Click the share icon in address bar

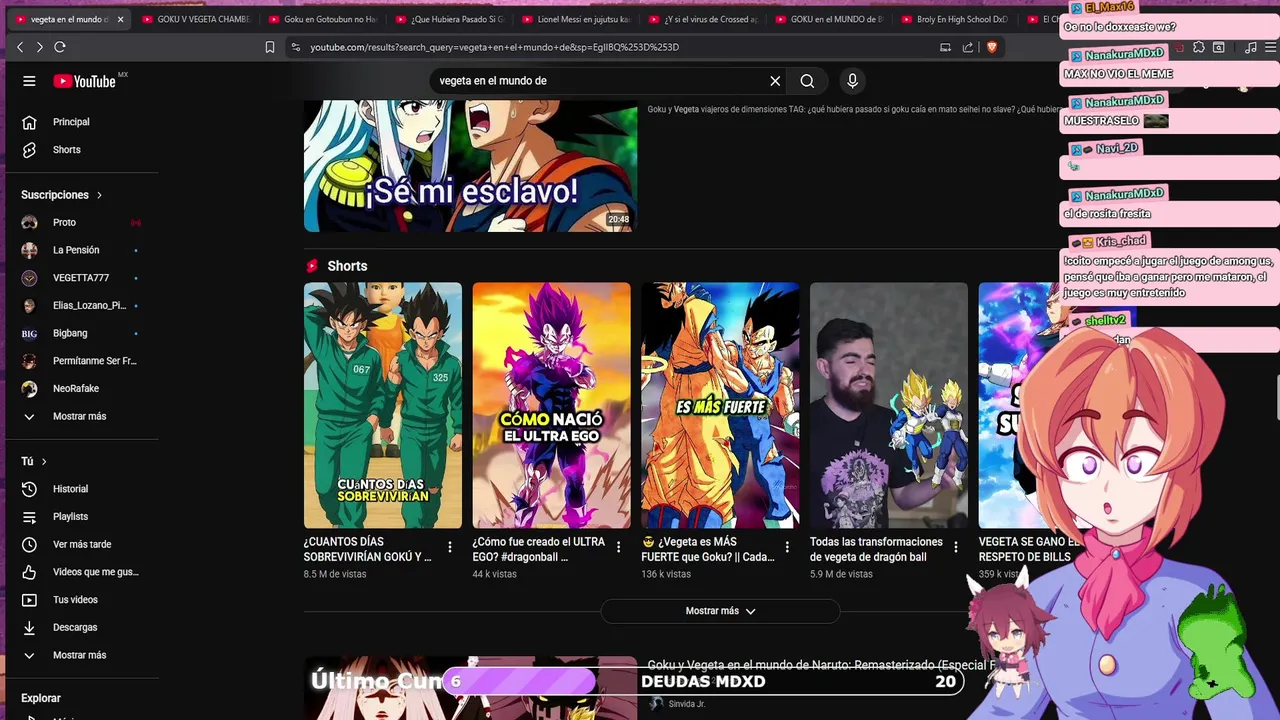[968, 47]
